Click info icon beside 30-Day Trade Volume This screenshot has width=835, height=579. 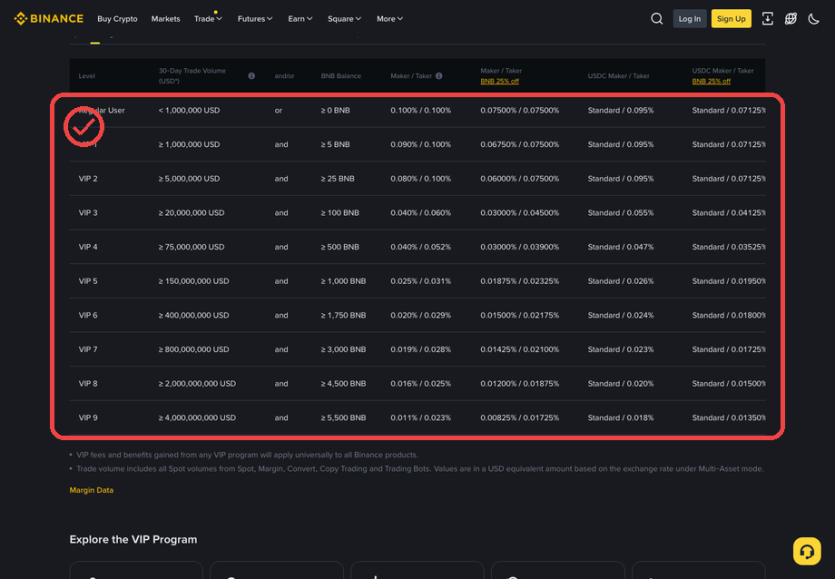(x=251, y=76)
